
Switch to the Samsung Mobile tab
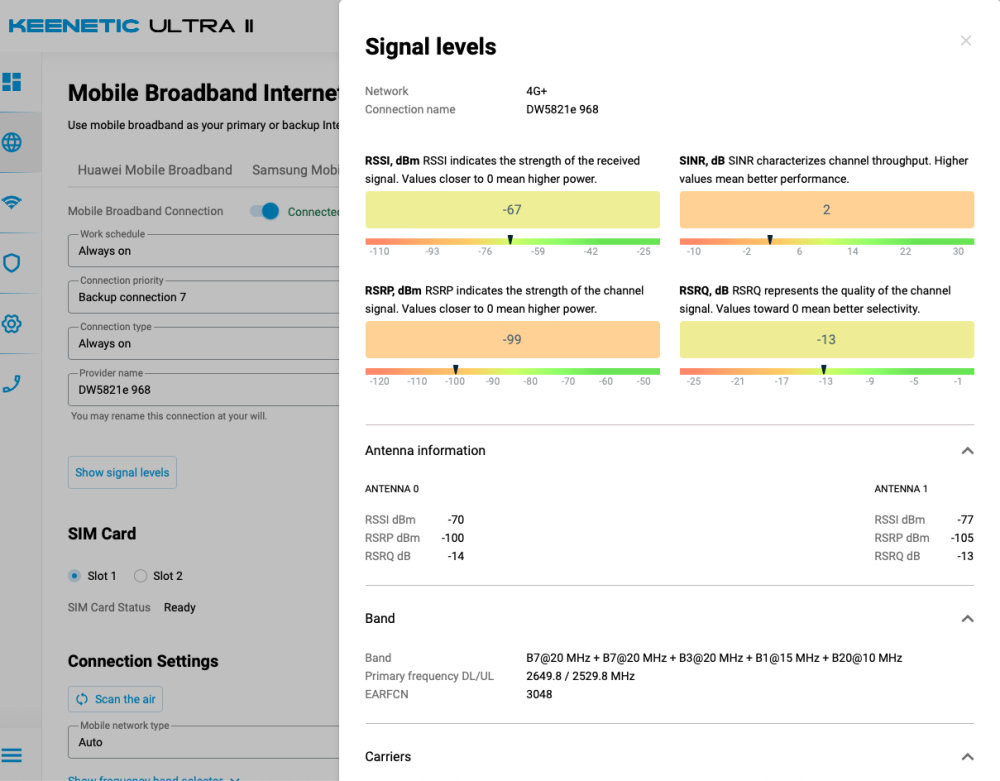click(295, 170)
